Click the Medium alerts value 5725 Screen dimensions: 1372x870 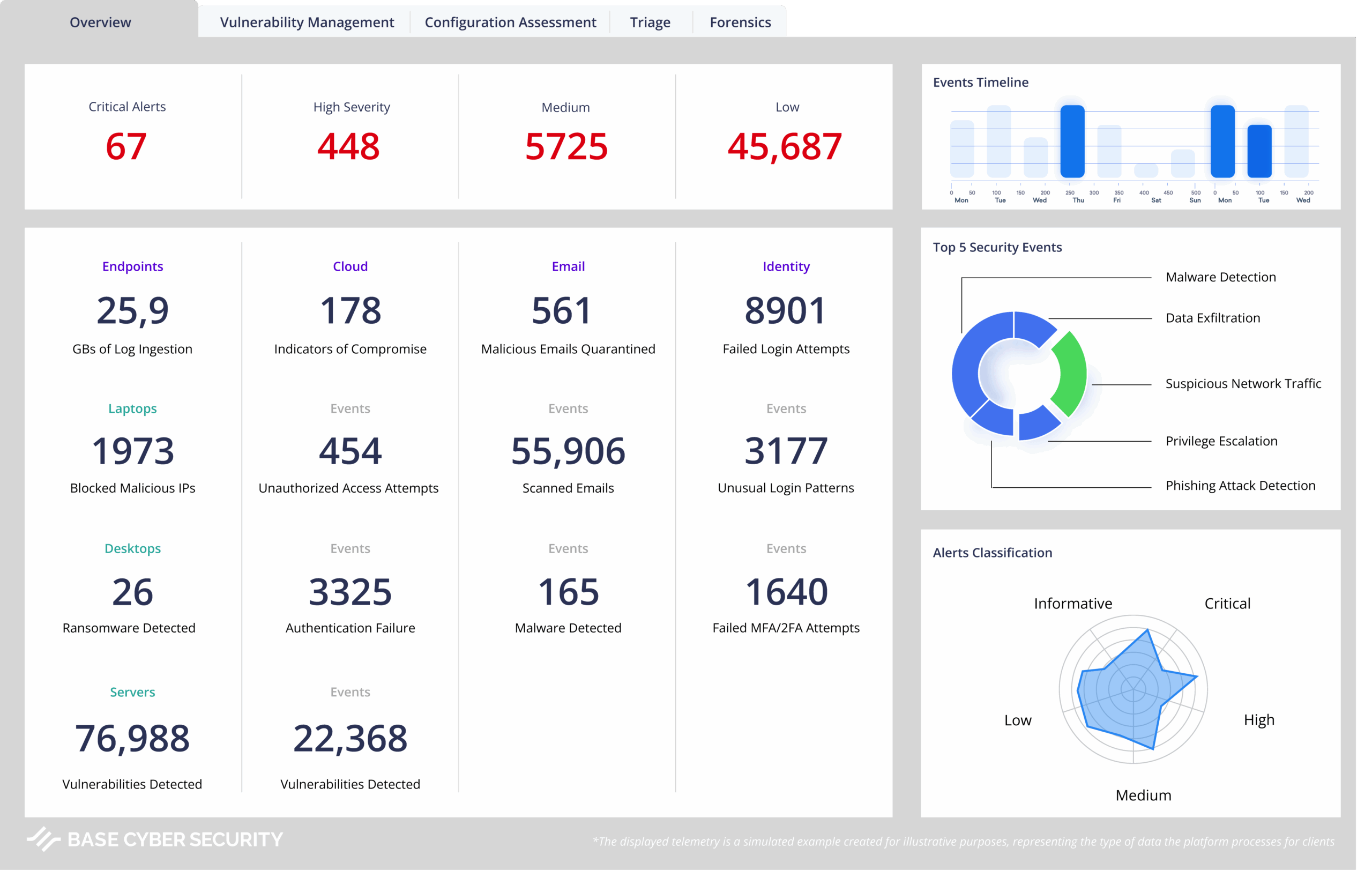(566, 146)
